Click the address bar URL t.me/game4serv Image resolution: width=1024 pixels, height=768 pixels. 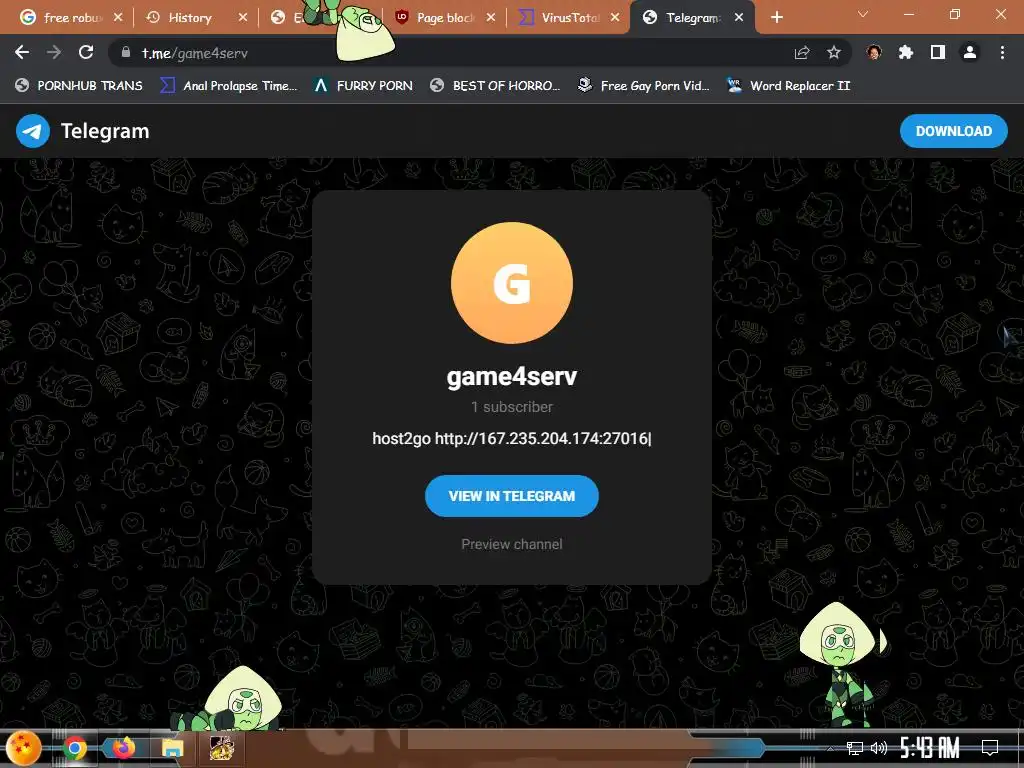(195, 53)
